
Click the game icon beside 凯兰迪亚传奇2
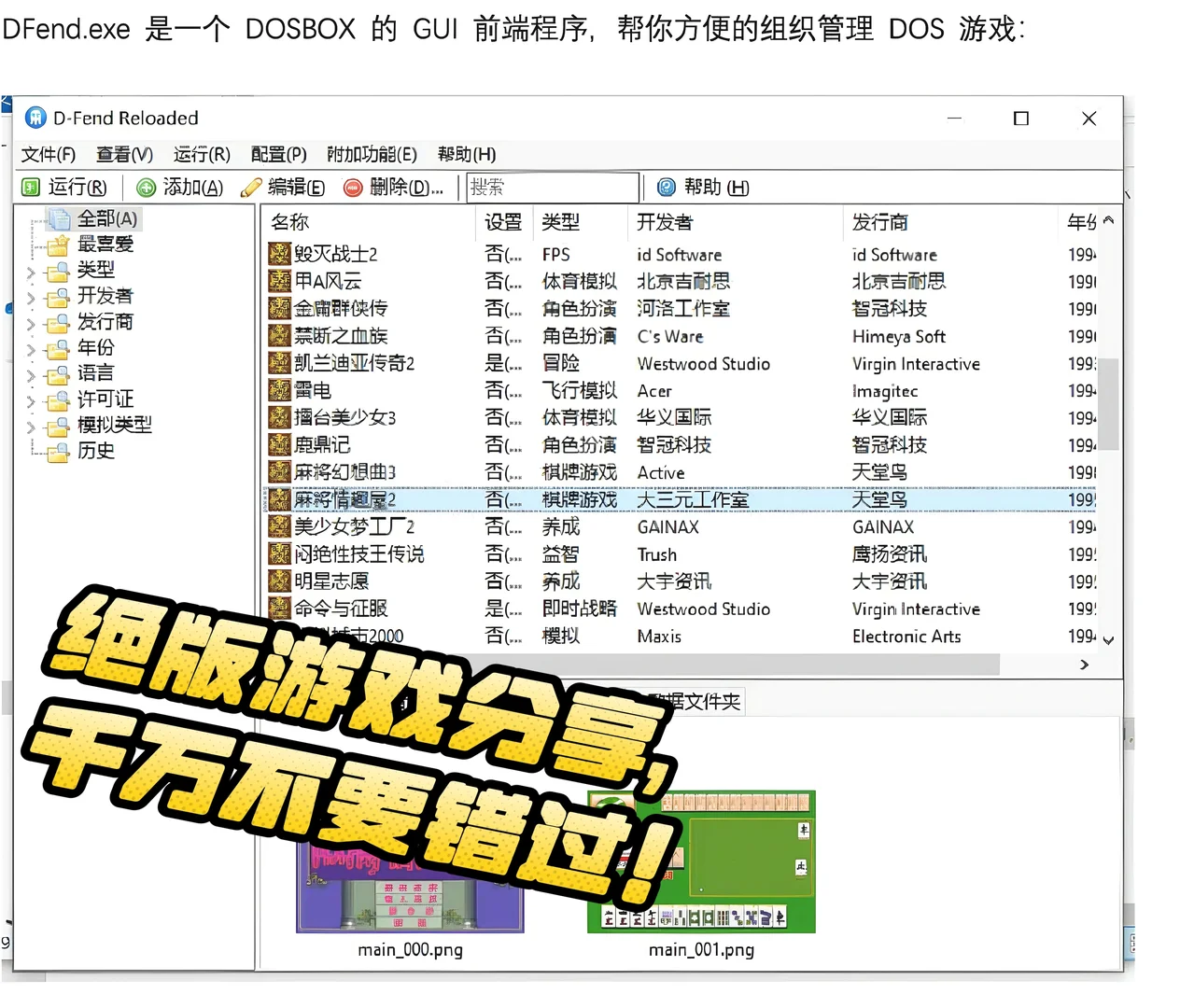[x=278, y=363]
